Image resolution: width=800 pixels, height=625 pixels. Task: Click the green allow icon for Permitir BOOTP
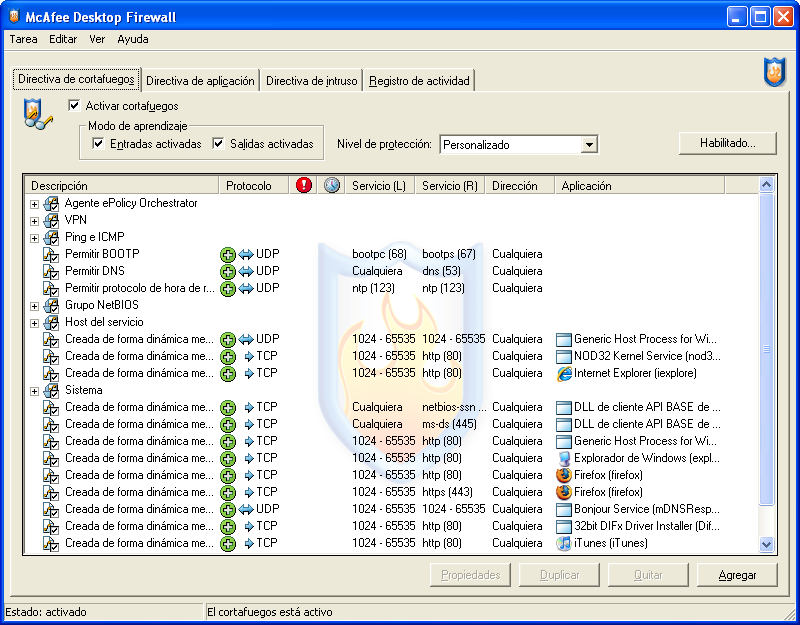(228, 254)
